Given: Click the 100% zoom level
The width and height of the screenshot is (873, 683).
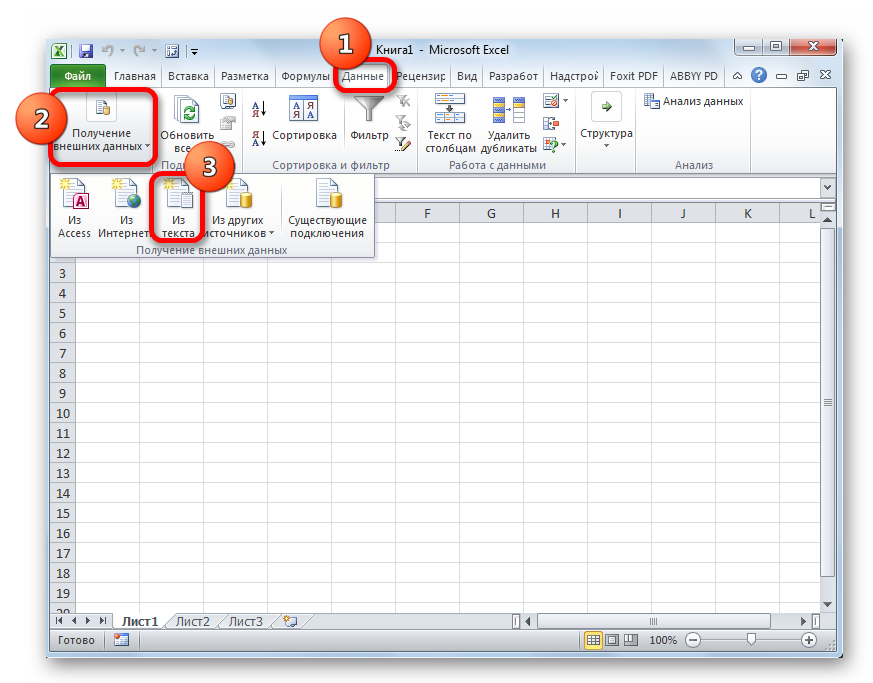Looking at the screenshot, I should [x=663, y=640].
